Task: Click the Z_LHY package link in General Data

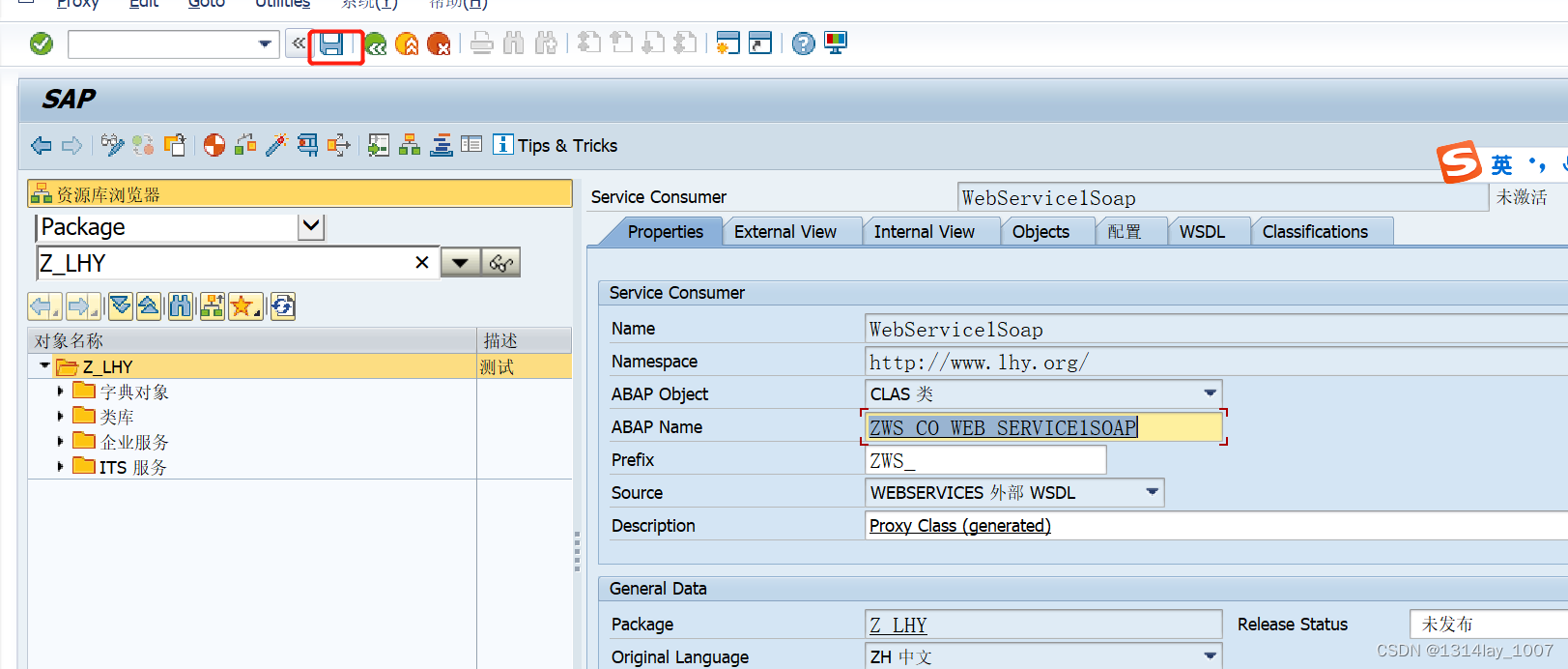Action: (898, 625)
